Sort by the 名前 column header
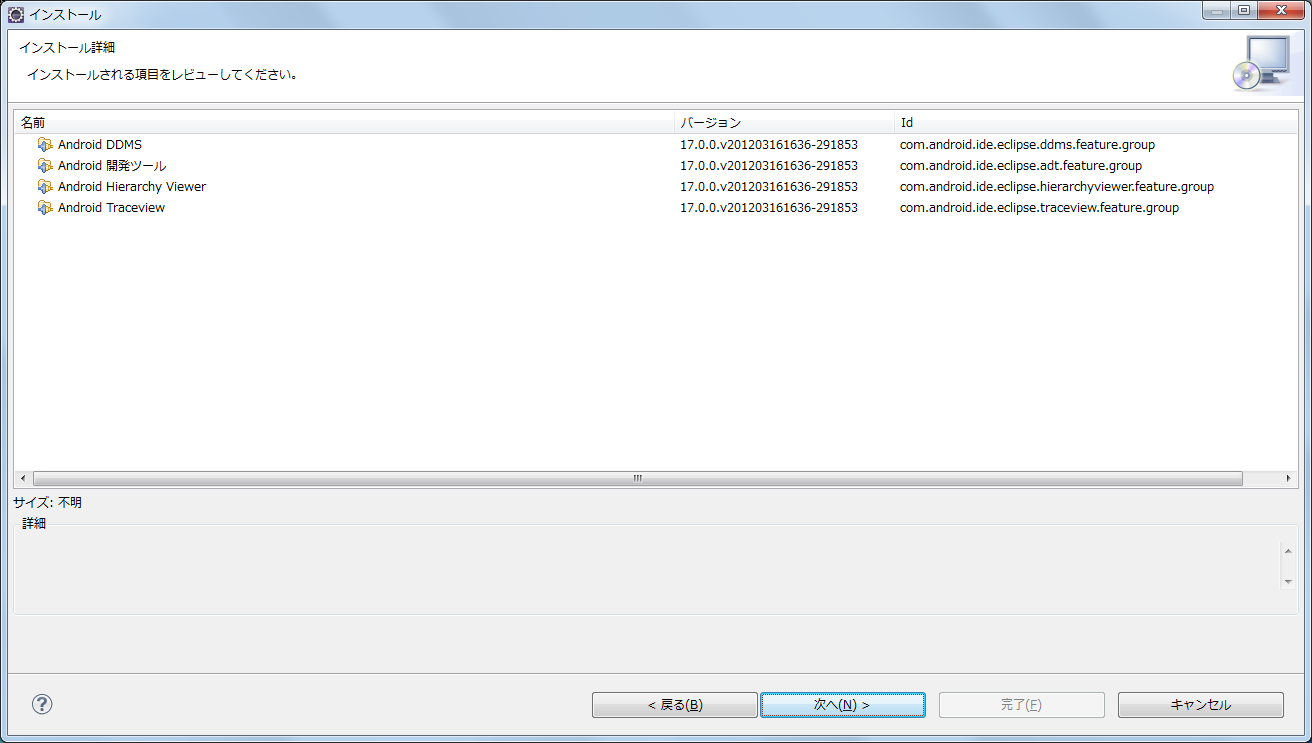The height and width of the screenshot is (743, 1312). point(345,123)
